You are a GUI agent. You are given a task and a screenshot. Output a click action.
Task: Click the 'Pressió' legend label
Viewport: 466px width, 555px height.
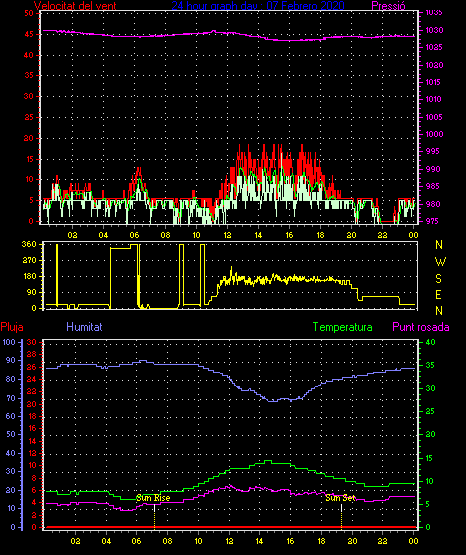pos(389,6)
